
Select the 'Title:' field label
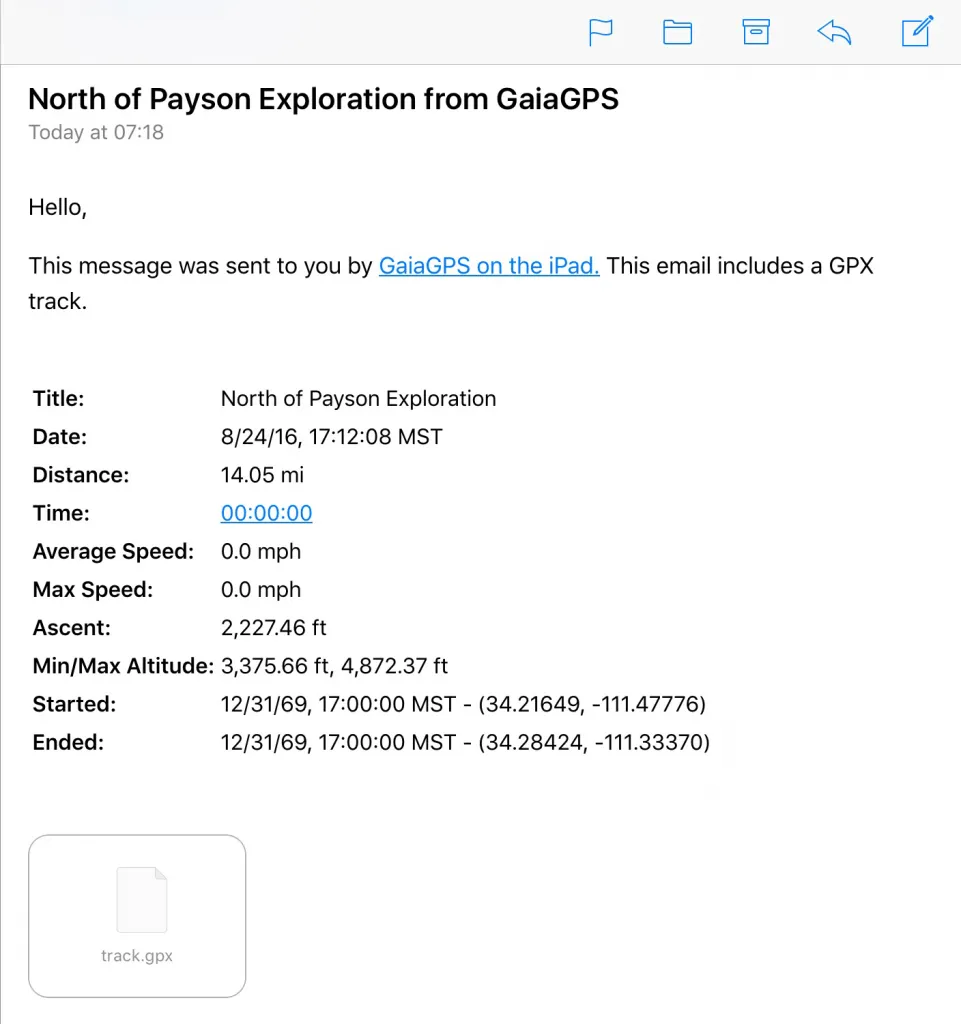pyautogui.click(x=59, y=398)
